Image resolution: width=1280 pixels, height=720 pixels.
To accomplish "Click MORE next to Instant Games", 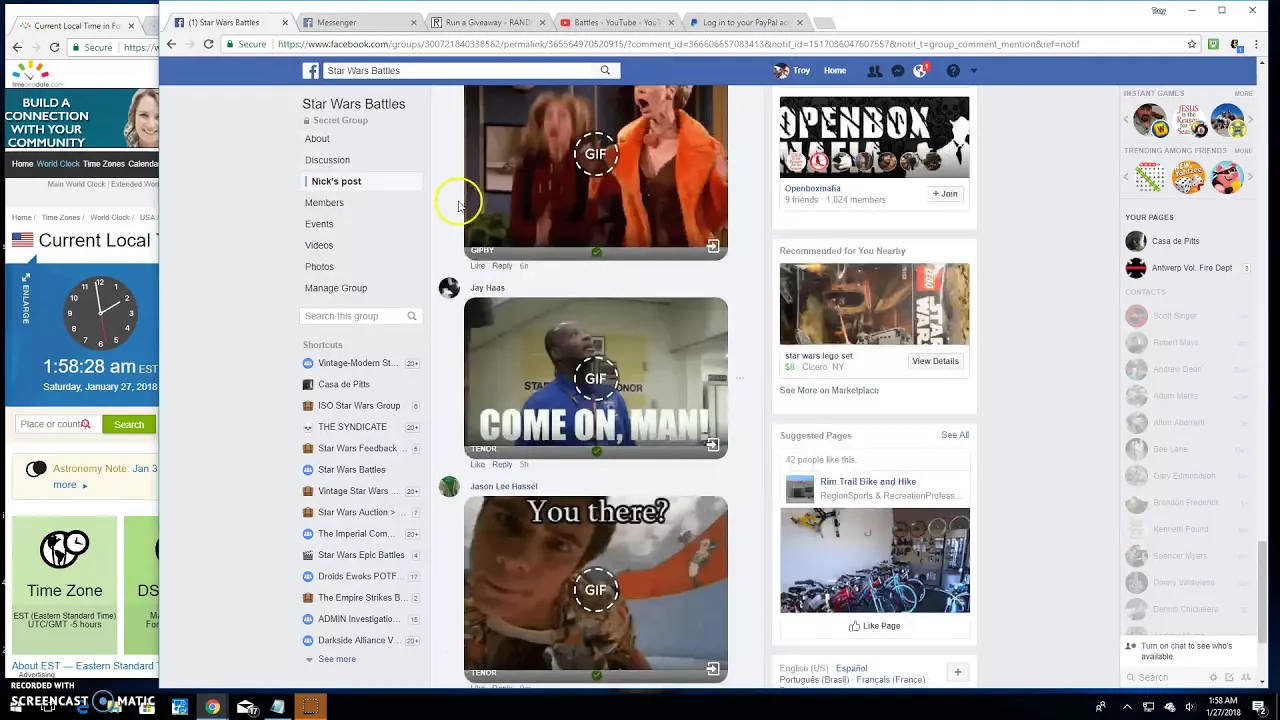I will point(1242,93).
